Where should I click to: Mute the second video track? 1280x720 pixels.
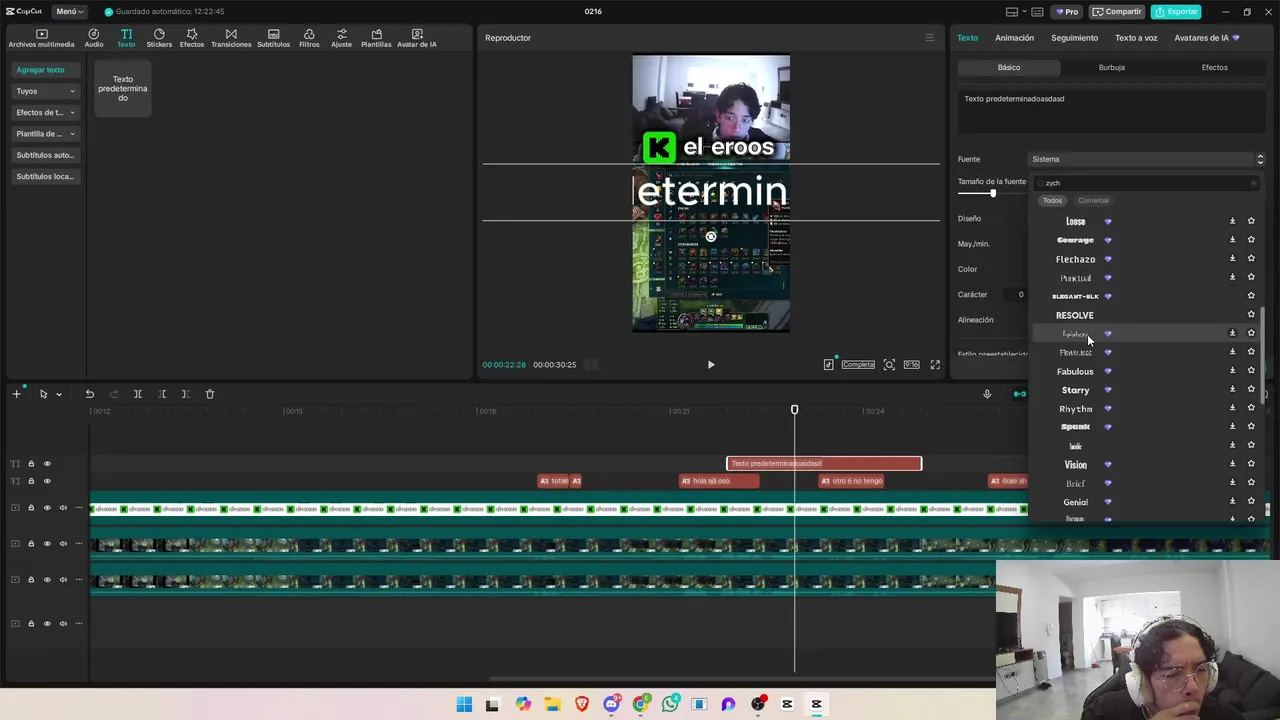63,544
